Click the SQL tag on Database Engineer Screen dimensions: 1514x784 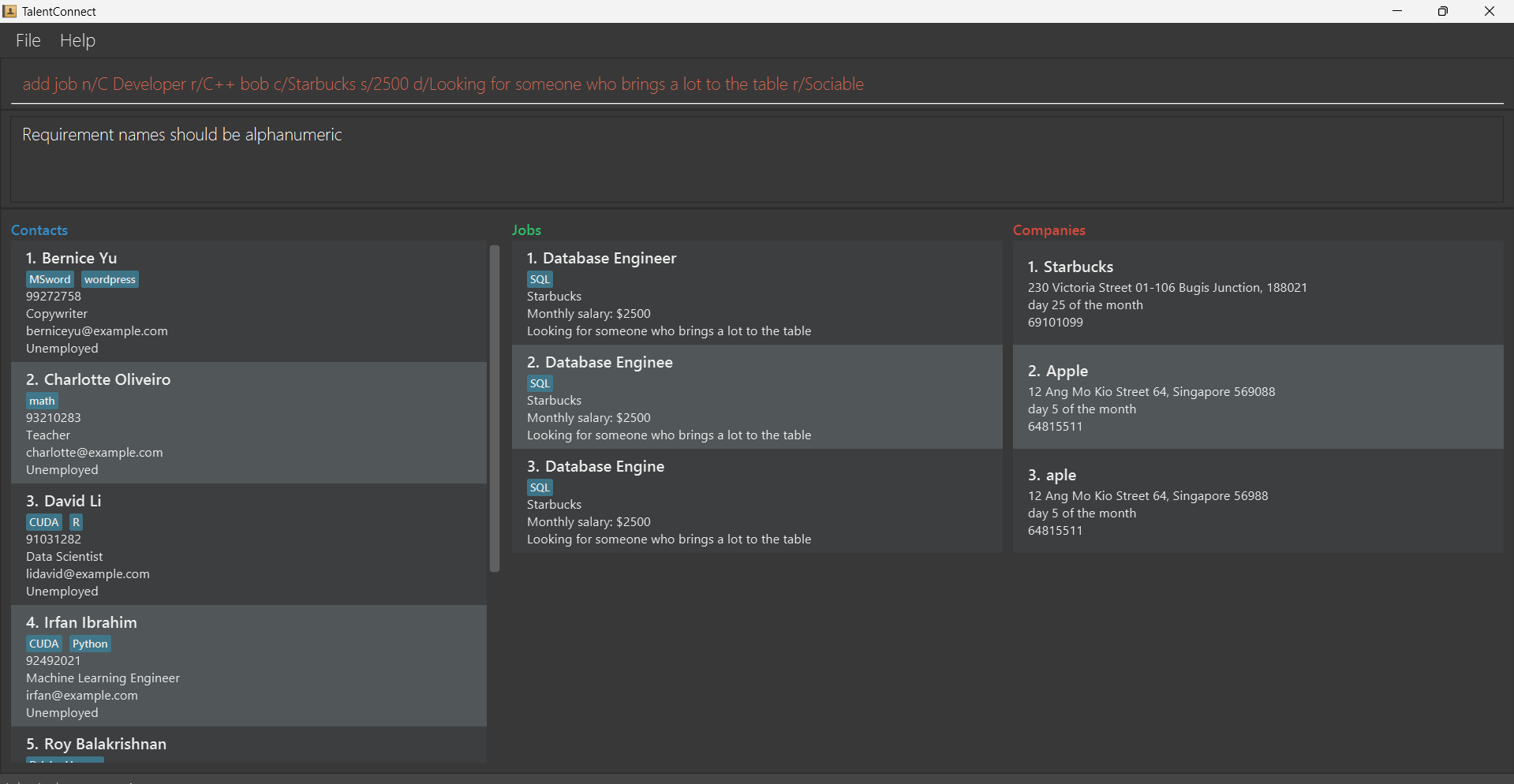pos(540,279)
